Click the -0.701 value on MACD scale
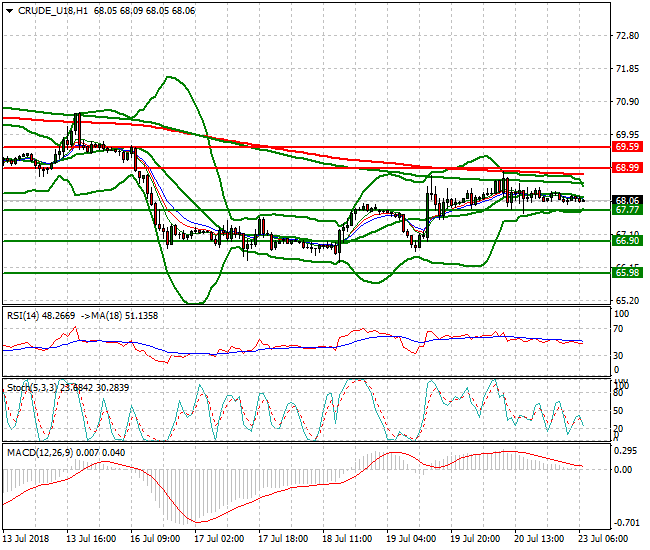 pyautogui.click(x=627, y=523)
